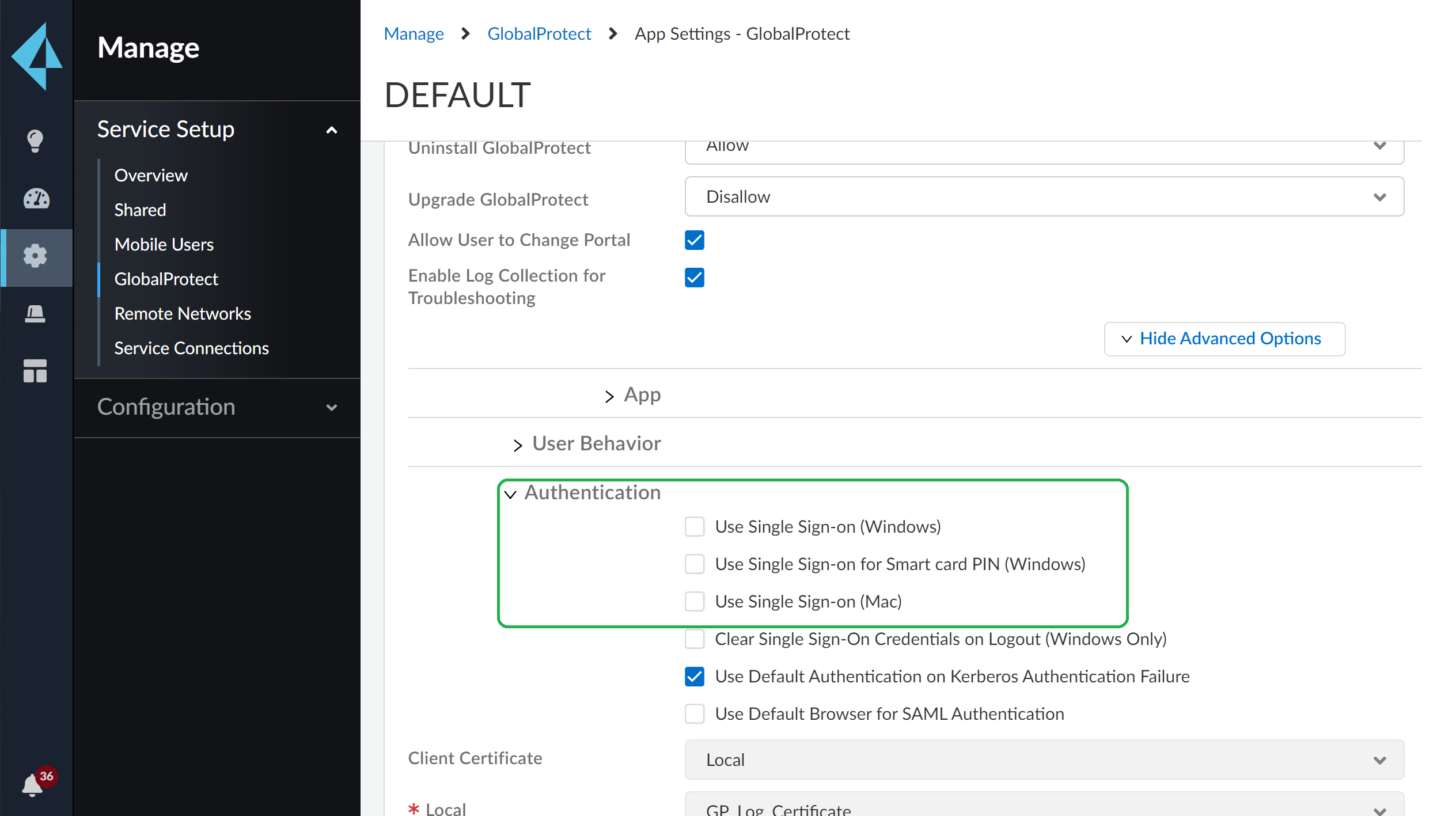Click Hide Advanced Options
Image resolution: width=1456 pixels, height=816 pixels.
coord(1224,339)
